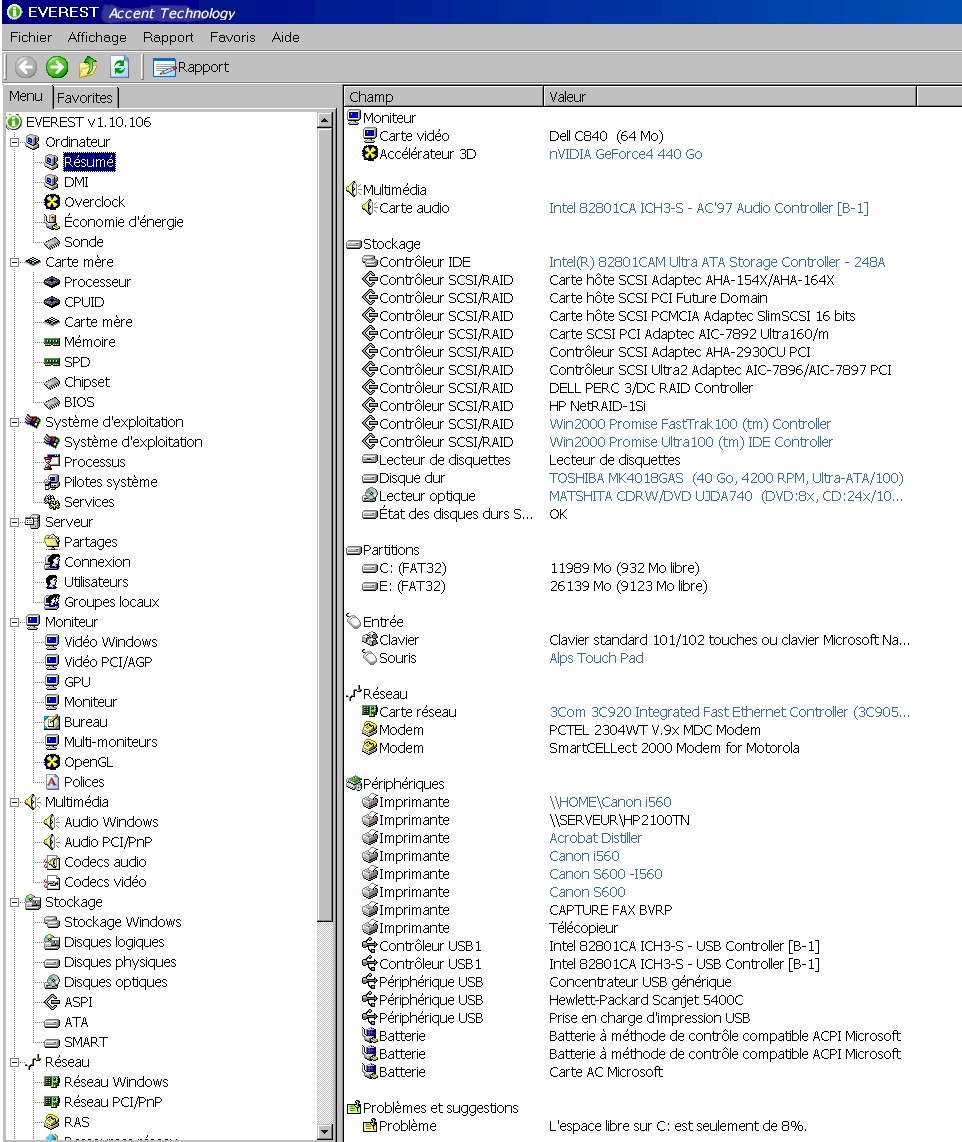The width and height of the screenshot is (962, 1142).
Task: Collapse the Multimédia tree node
Action: (x=15, y=802)
